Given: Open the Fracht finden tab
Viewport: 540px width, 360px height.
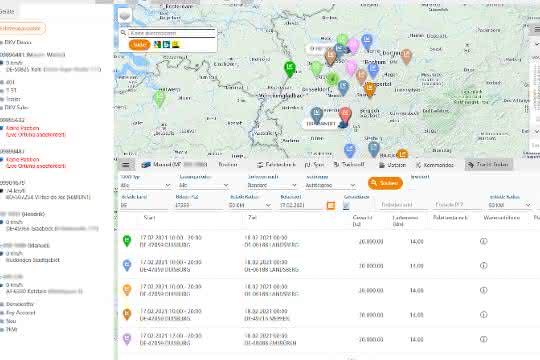Looking at the screenshot, I should [488, 165].
